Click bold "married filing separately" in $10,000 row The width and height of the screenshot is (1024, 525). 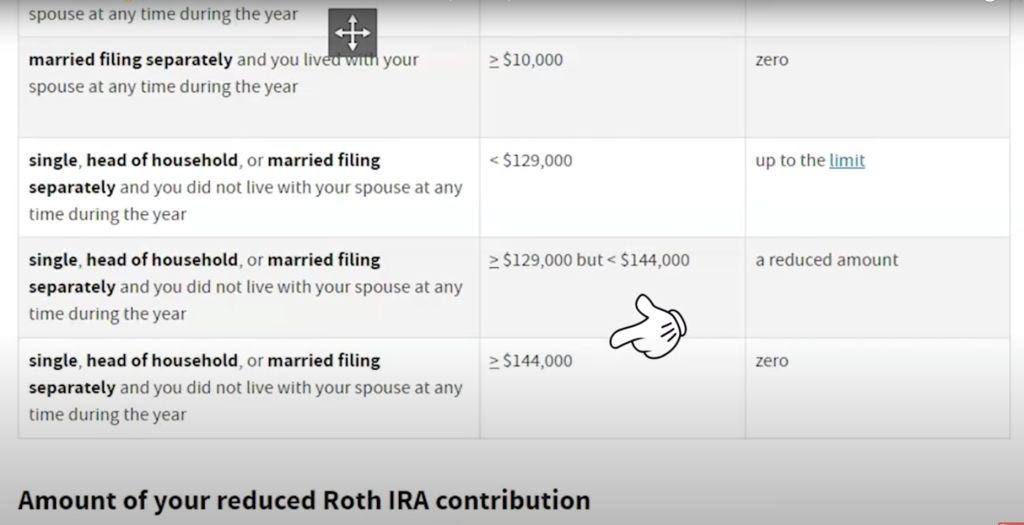[x=131, y=60]
